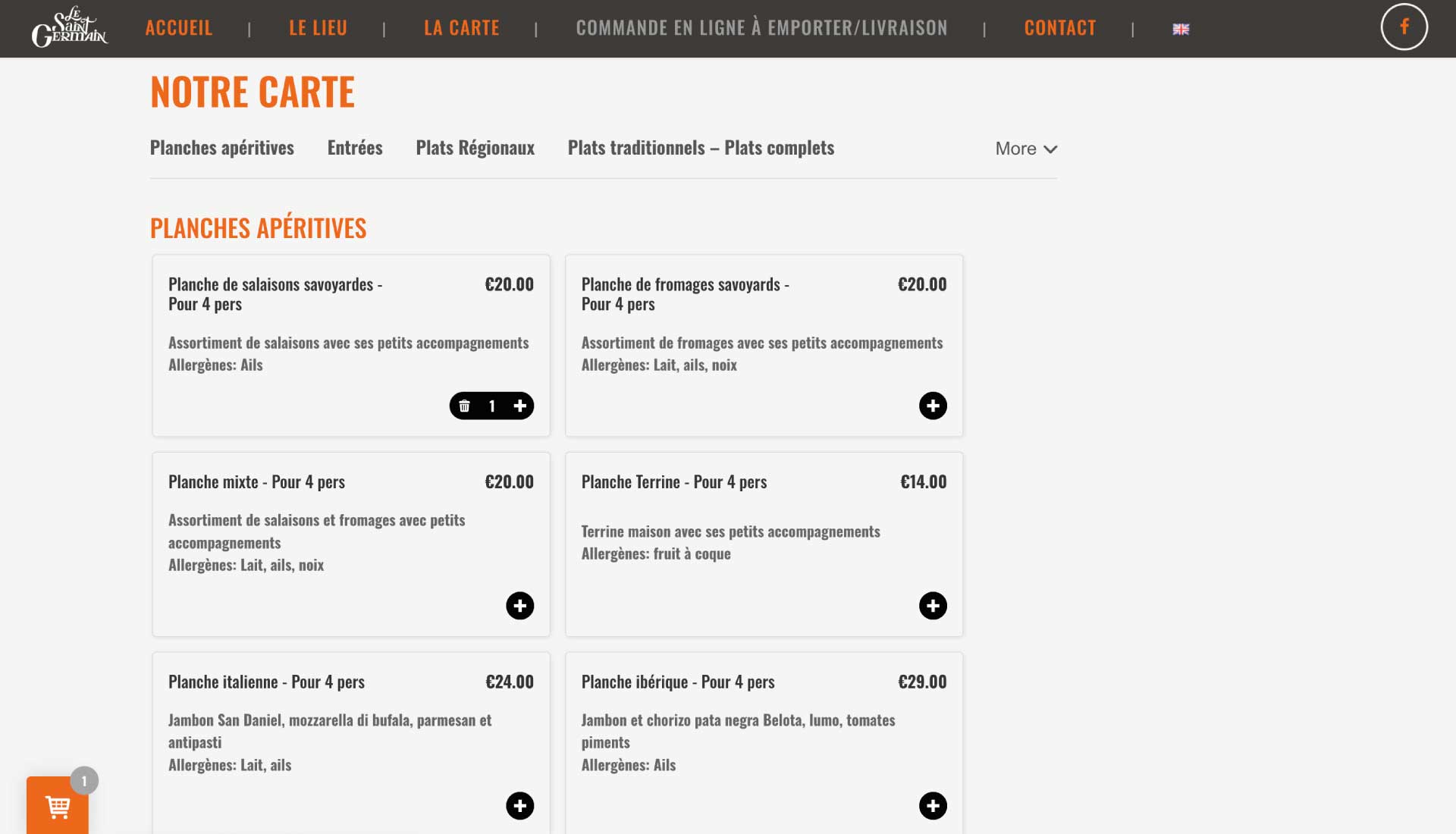
Task: Open Le Lieu page
Action: point(318,28)
